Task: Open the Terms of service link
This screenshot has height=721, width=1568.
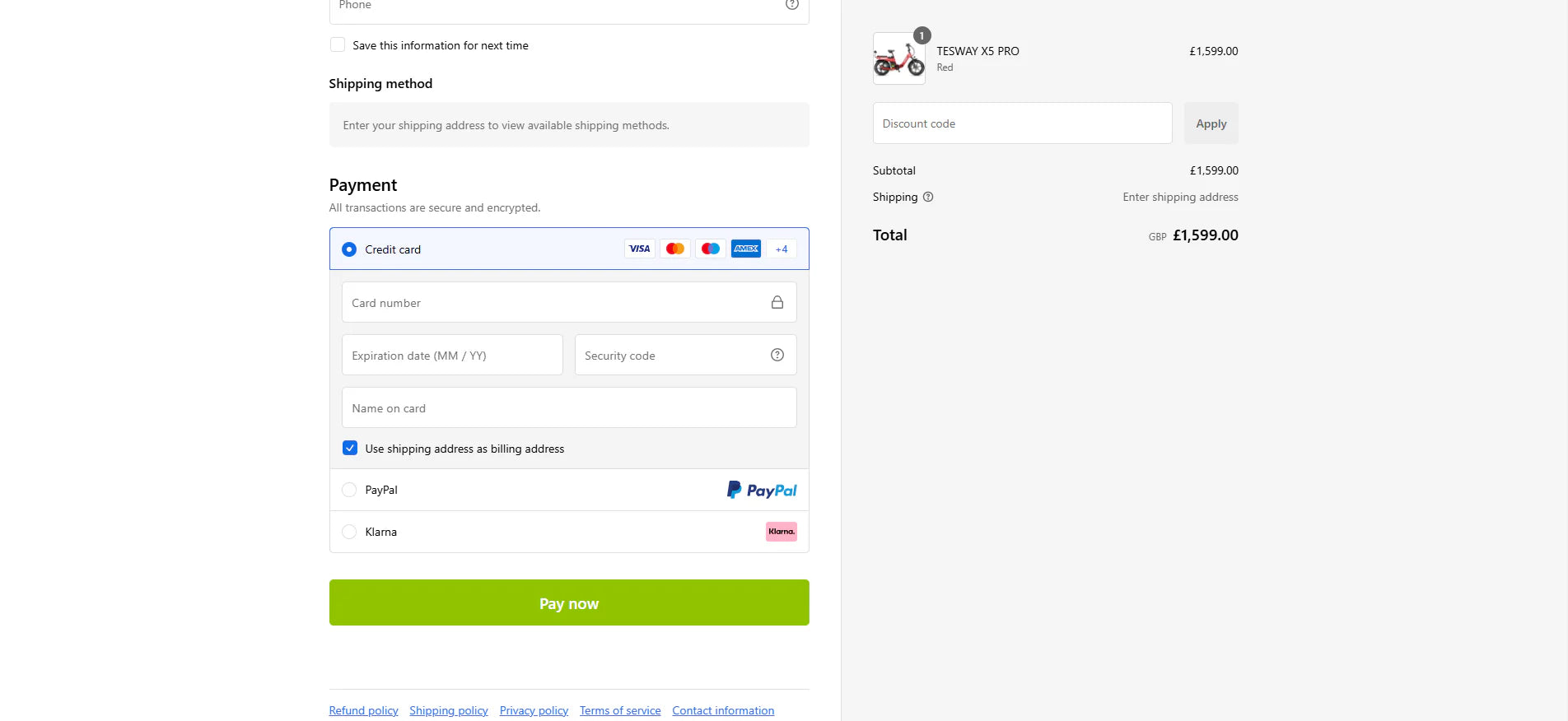Action: pos(620,710)
